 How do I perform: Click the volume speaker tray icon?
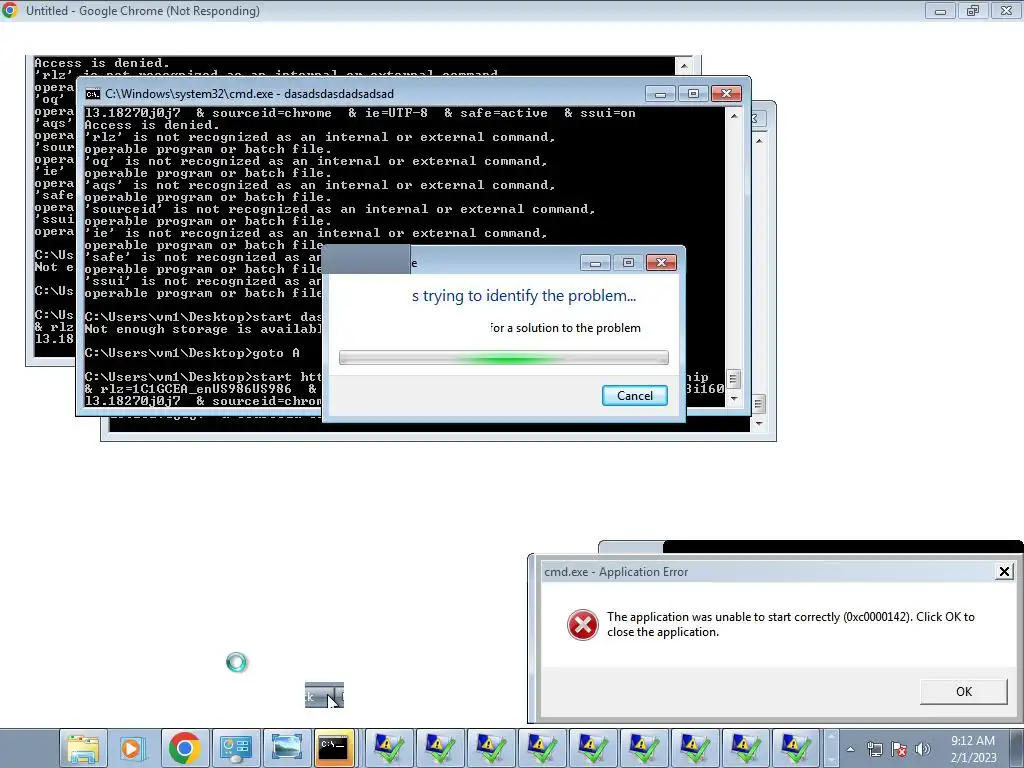(x=922, y=749)
